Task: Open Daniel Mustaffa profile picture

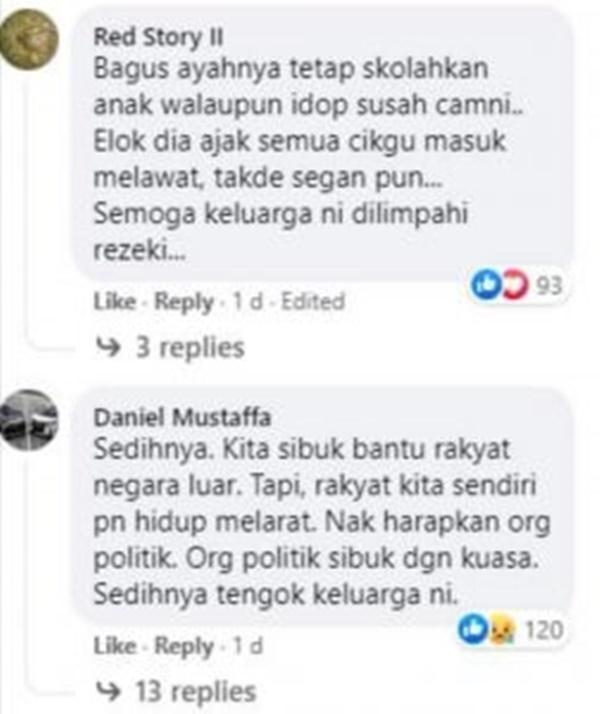Action: click(29, 420)
